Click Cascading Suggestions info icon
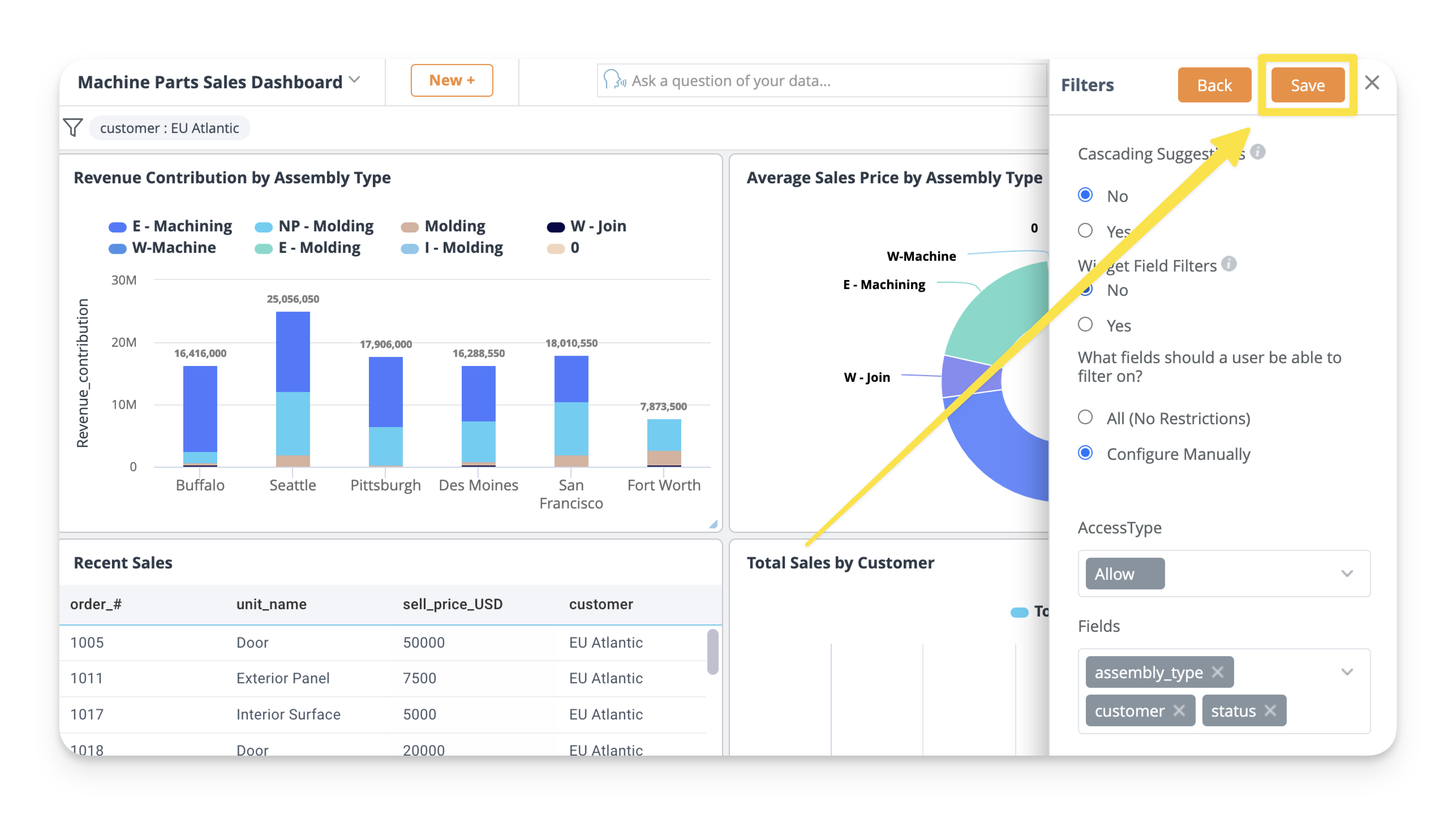Screen dimensions: 1456x815 click(1257, 152)
